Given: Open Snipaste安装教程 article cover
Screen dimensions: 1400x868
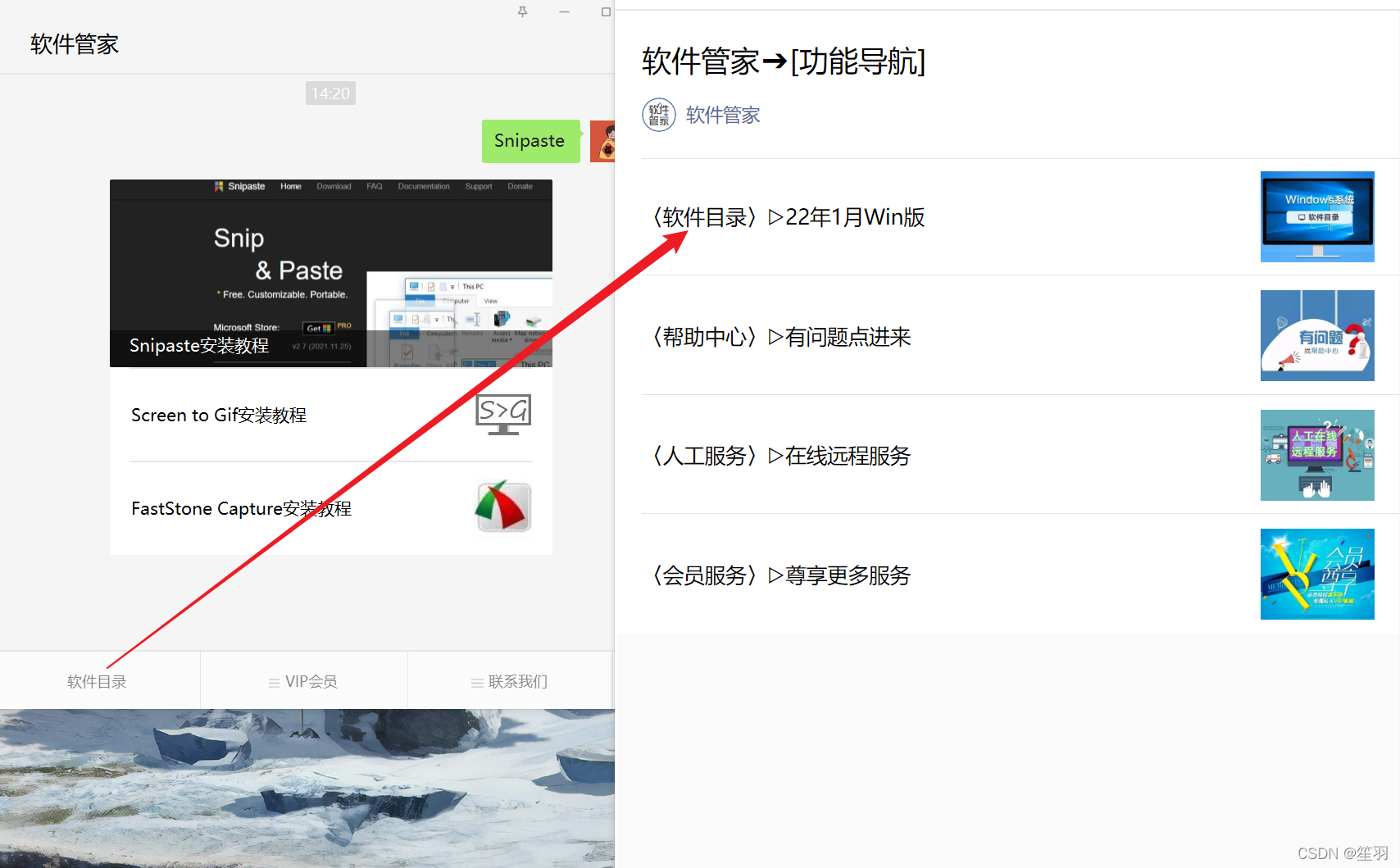Looking at the screenshot, I should coord(331,273).
